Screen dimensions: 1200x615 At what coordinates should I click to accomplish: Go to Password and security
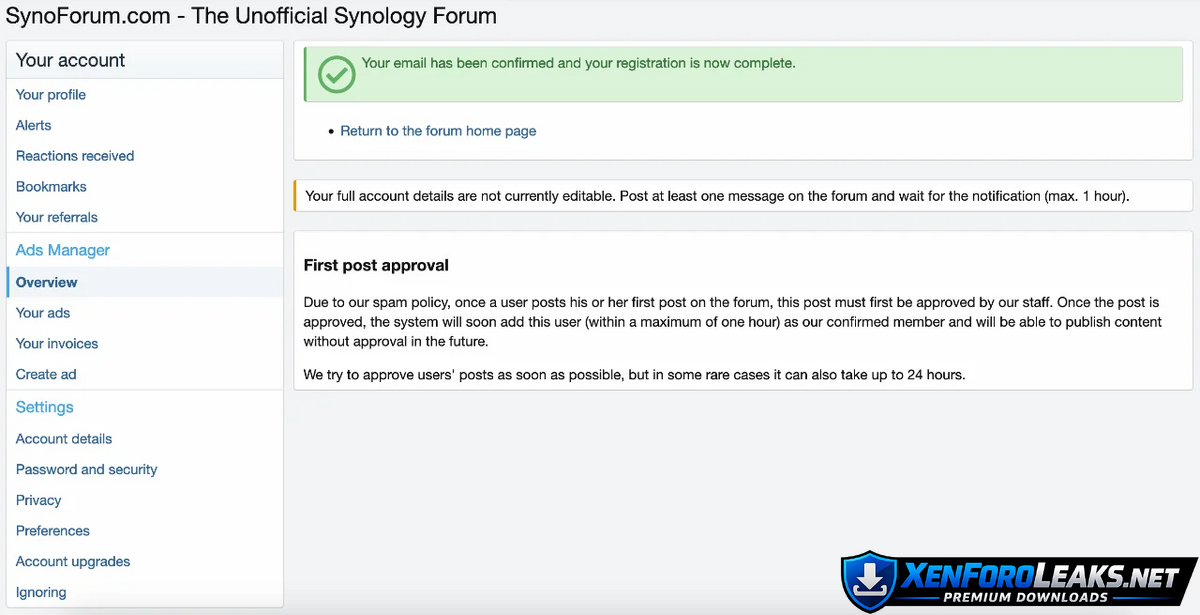coord(87,469)
